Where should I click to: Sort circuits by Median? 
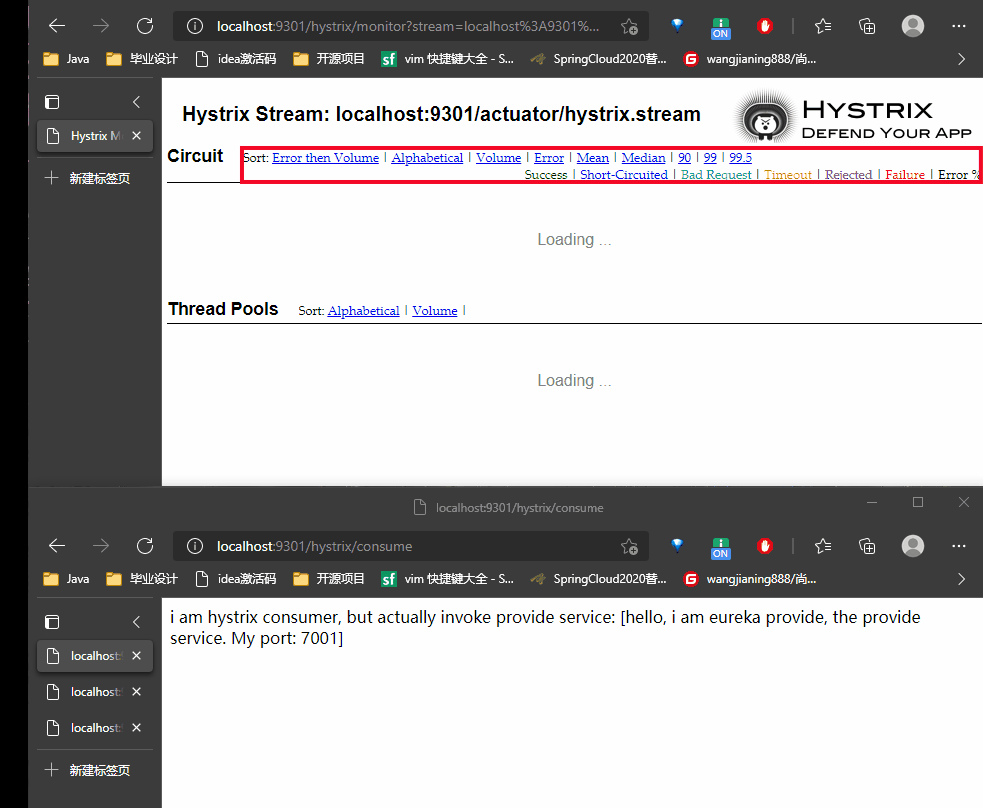pyautogui.click(x=643, y=158)
